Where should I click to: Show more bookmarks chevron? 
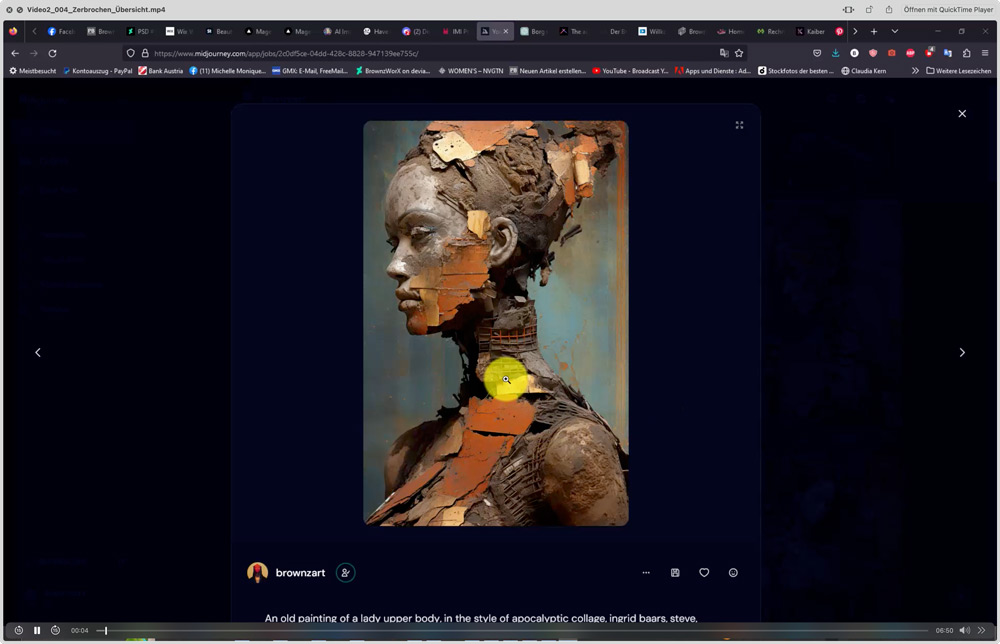(915, 71)
